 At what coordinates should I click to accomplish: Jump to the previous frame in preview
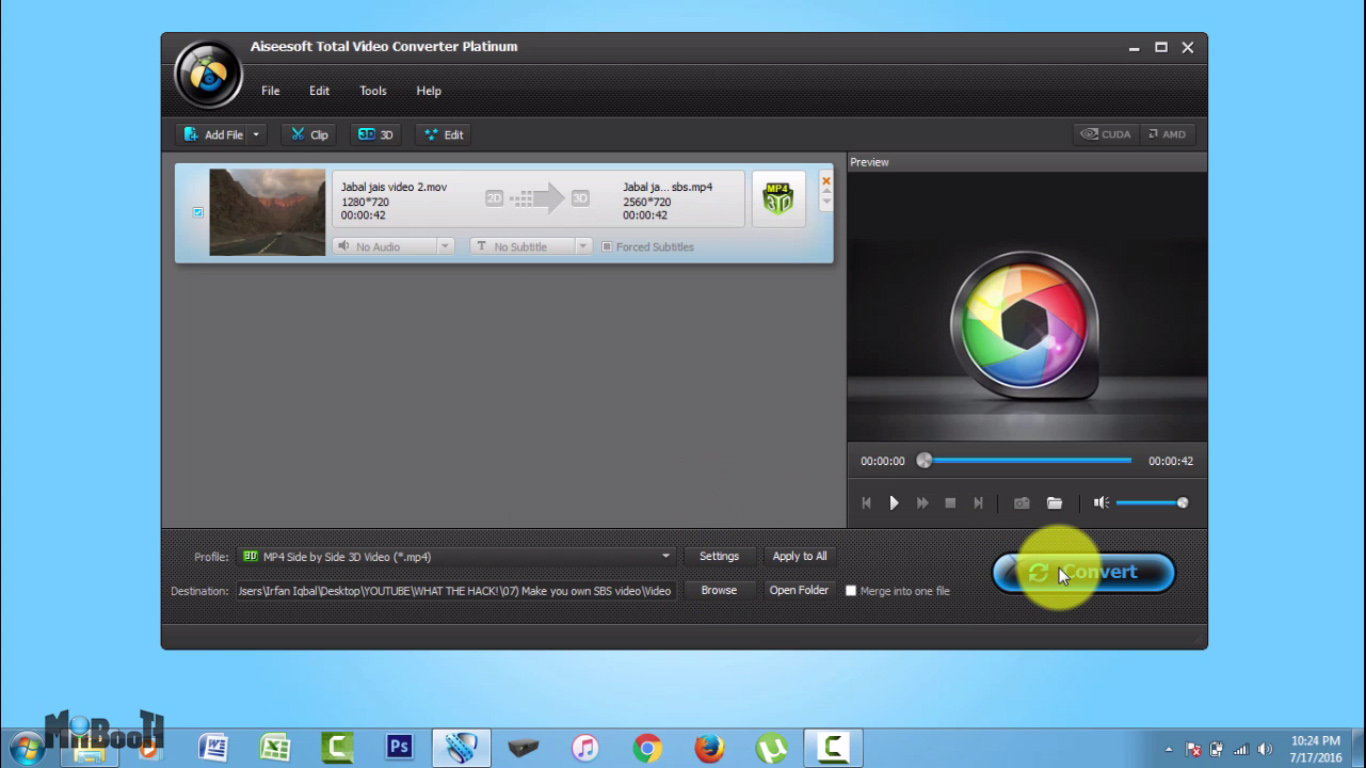pyautogui.click(x=866, y=503)
